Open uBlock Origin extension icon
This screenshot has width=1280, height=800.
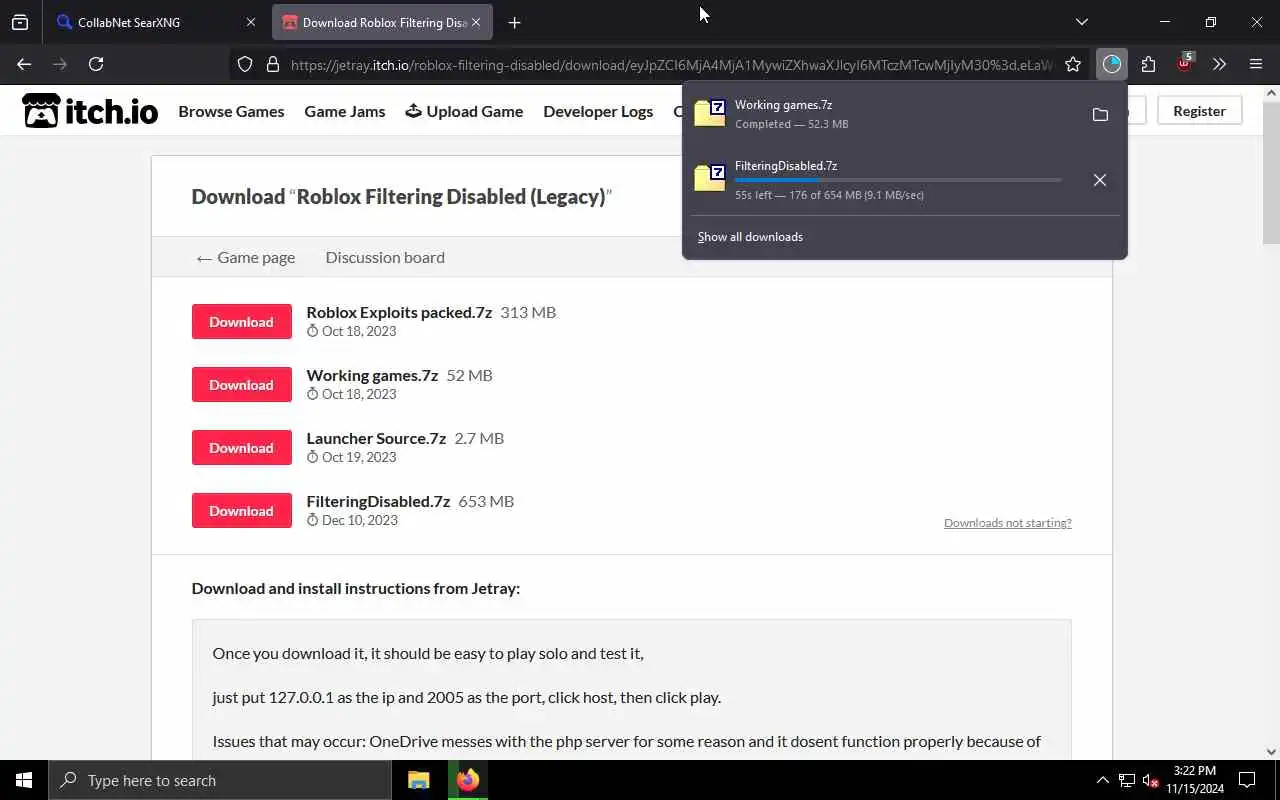point(1185,64)
